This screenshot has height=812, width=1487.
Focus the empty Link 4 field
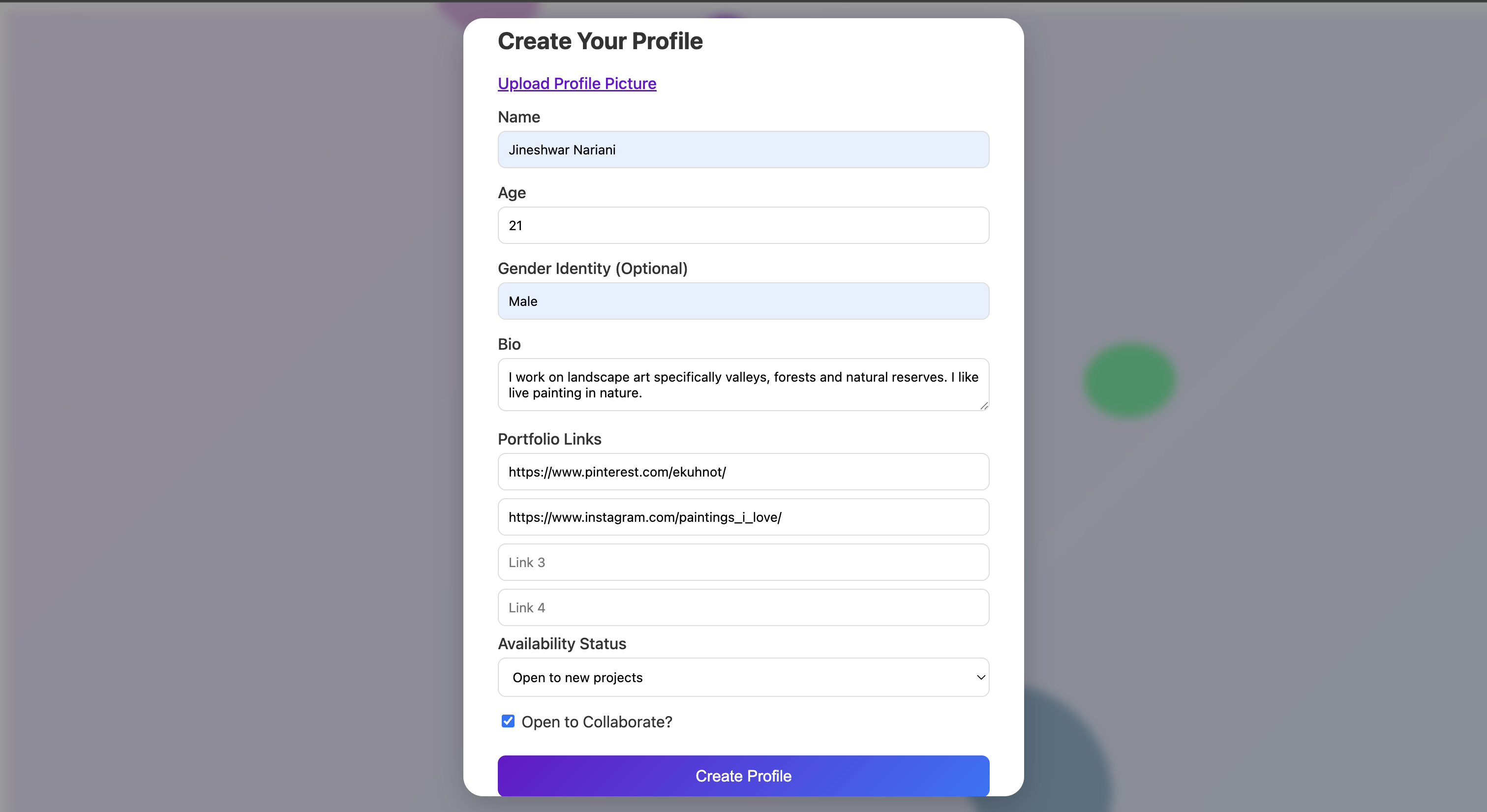(x=743, y=608)
